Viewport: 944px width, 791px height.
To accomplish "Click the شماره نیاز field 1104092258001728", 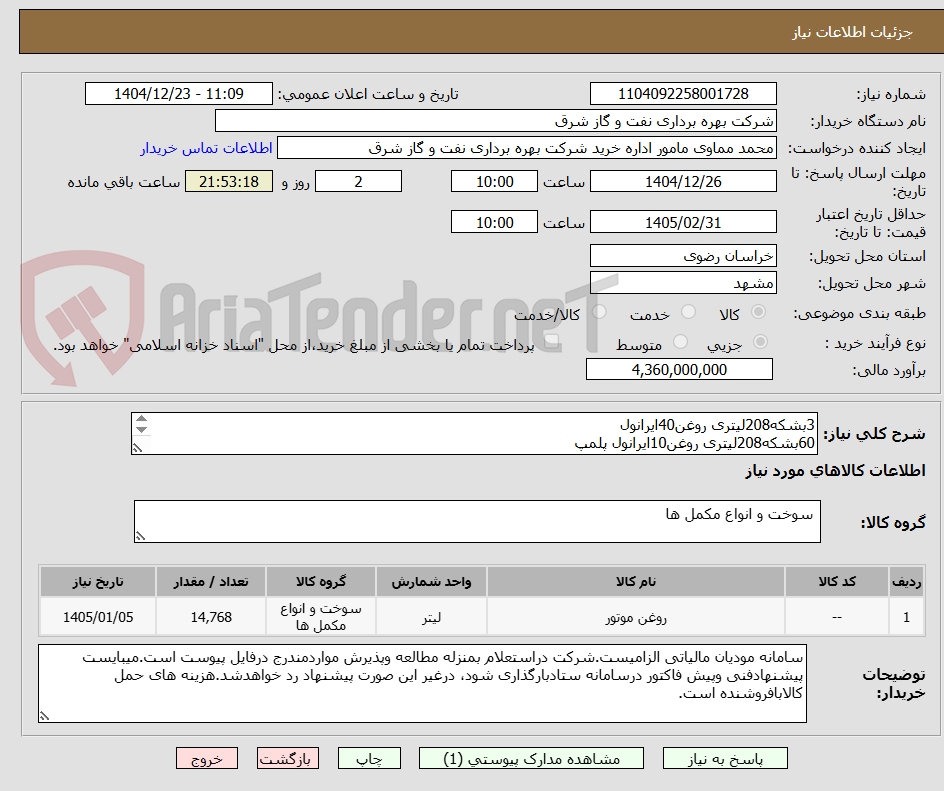I will point(683,94).
